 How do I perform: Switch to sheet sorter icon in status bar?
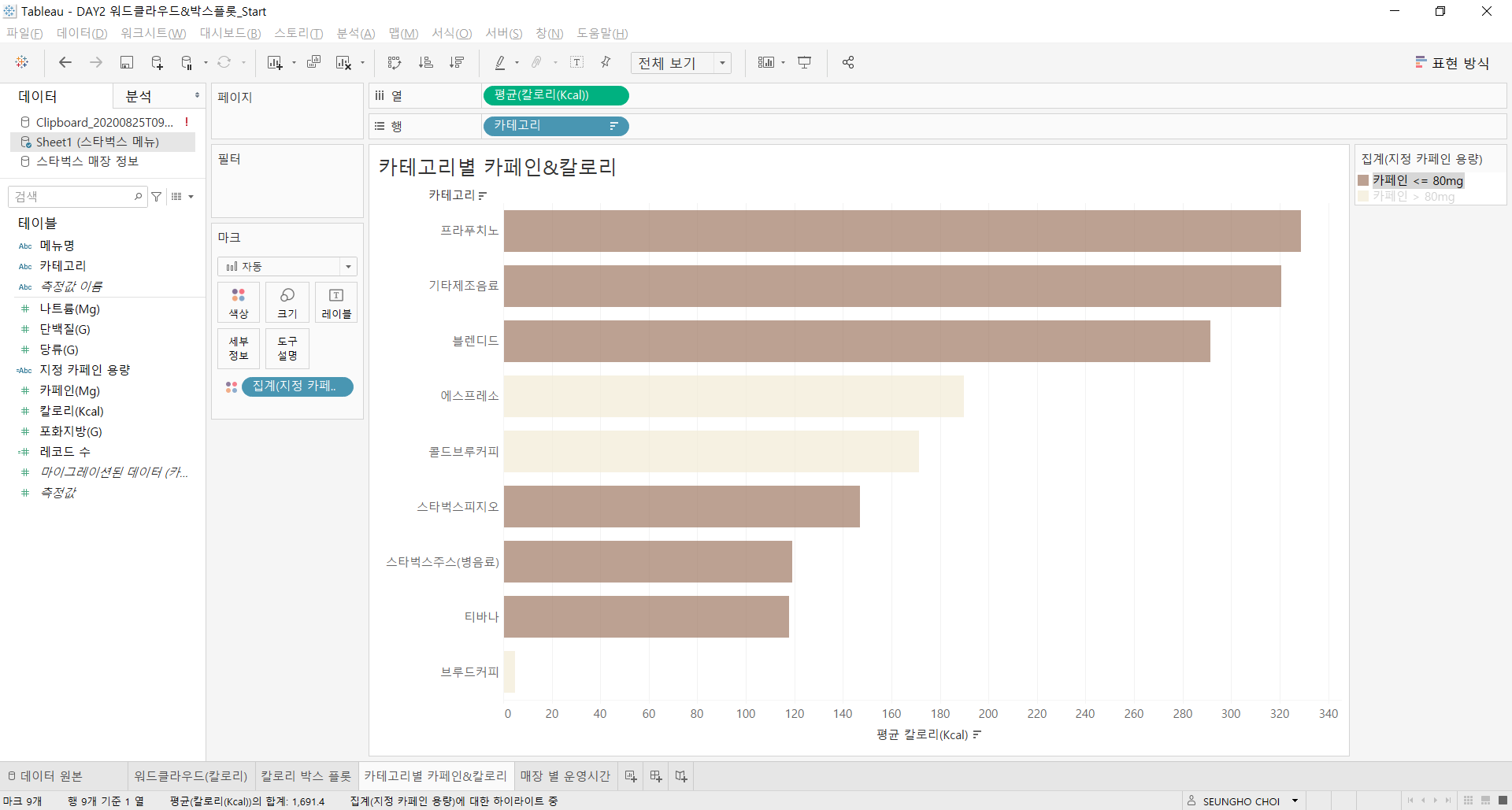tap(1469, 801)
